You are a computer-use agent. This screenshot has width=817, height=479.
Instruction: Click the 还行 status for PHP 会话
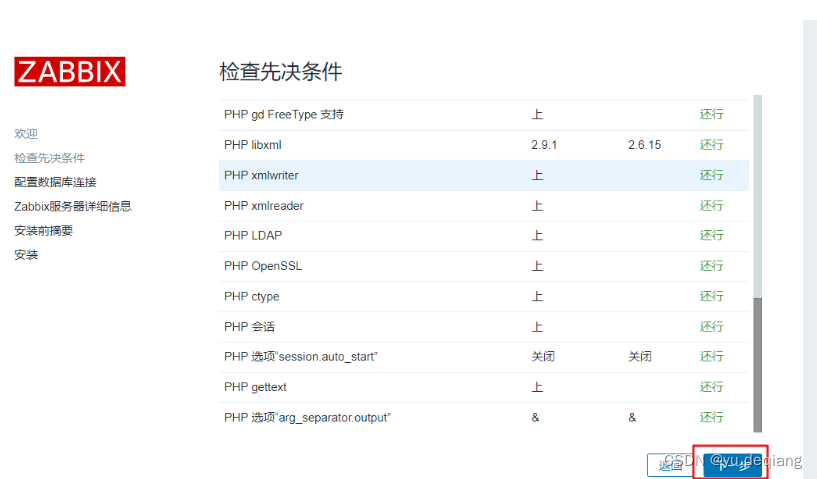[711, 327]
